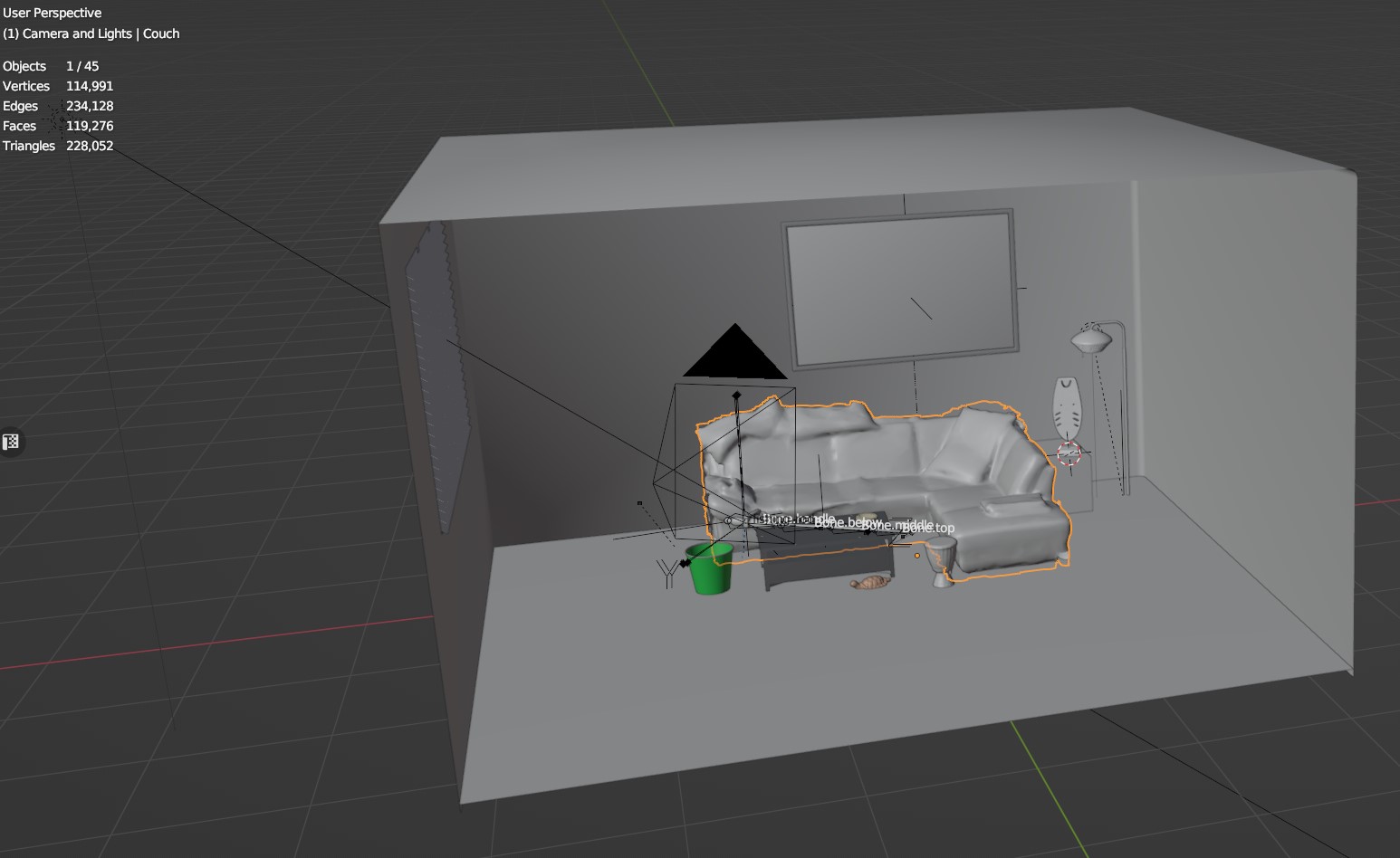Click the Bone.top label

click(933, 529)
